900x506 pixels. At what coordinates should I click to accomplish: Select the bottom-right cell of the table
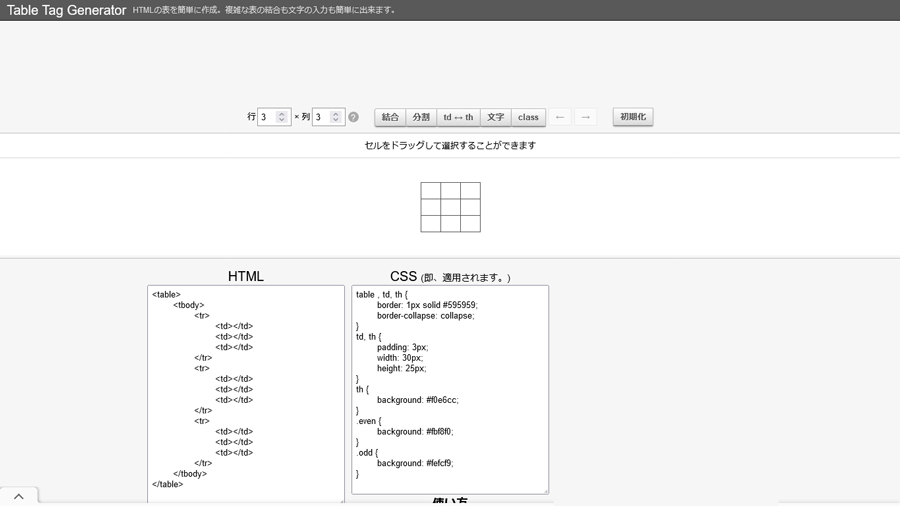point(470,223)
